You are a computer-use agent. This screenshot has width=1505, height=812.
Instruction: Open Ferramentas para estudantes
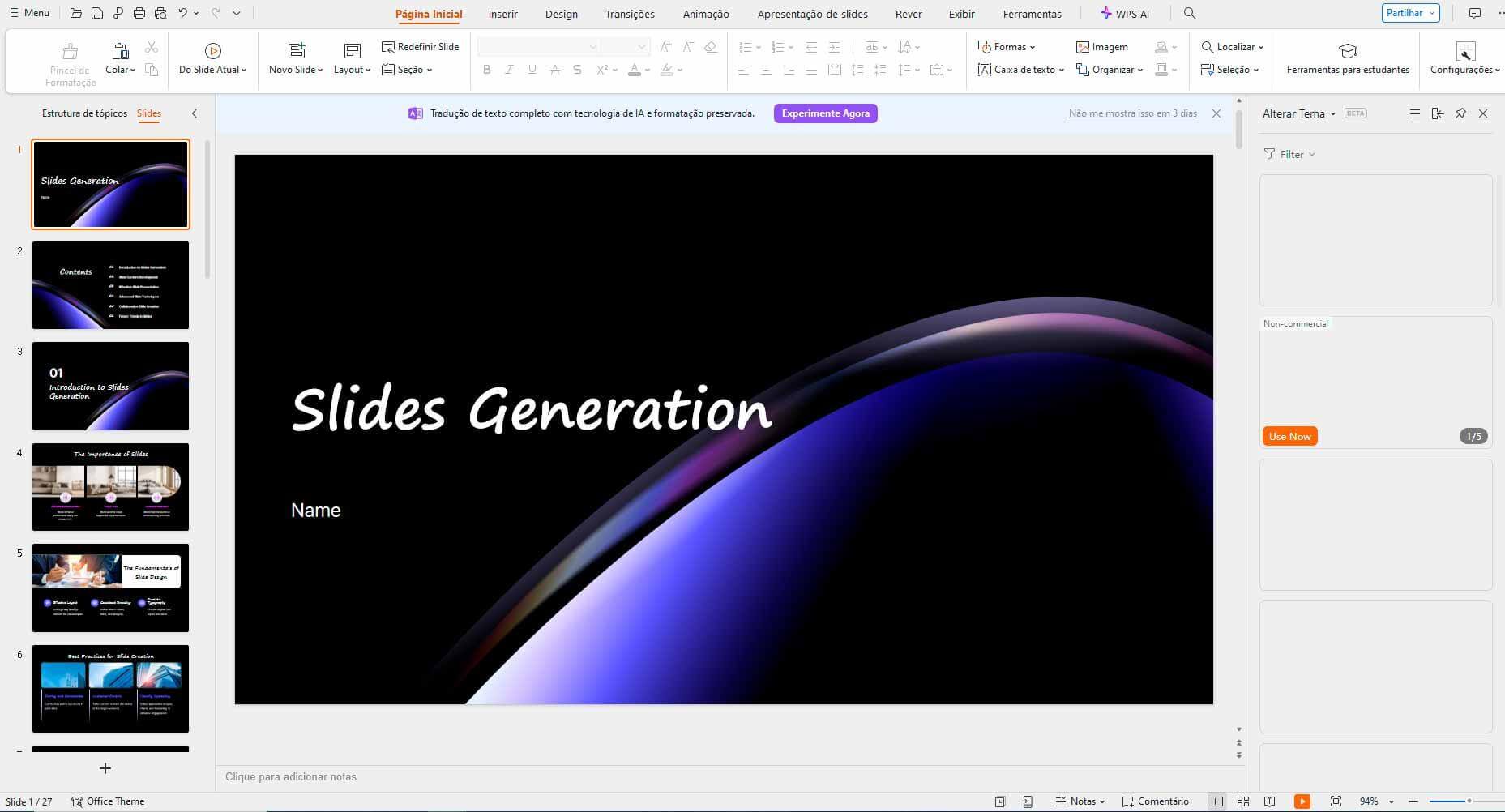click(1347, 58)
